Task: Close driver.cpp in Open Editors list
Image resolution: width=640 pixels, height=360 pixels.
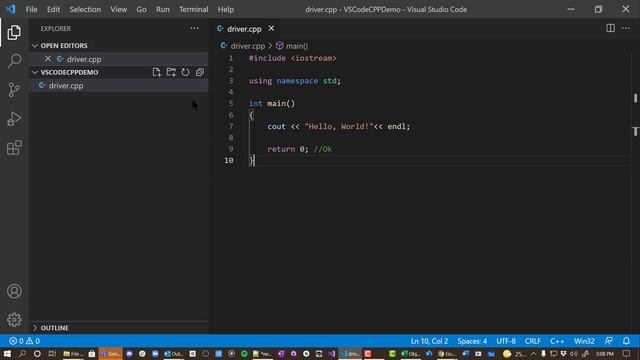Action: (x=48, y=59)
